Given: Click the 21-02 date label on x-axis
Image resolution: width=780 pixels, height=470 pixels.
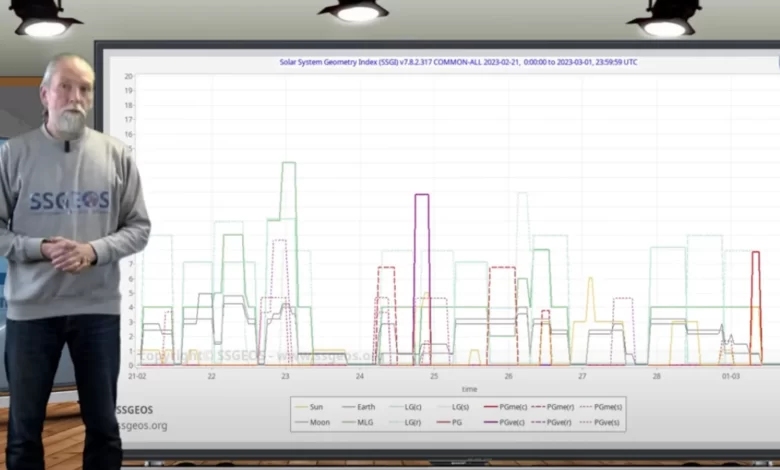Looking at the screenshot, I should point(138,376).
